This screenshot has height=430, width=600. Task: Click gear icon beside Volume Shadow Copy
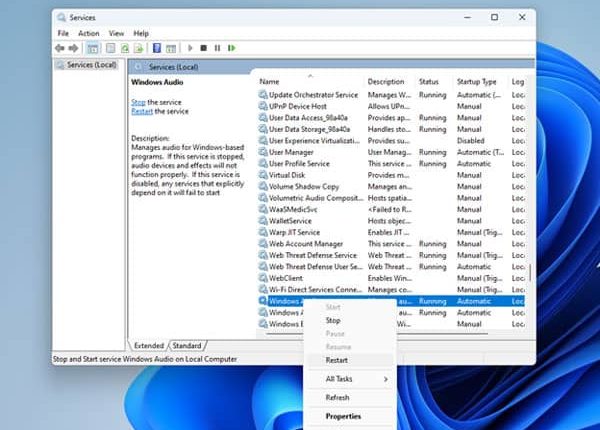pos(263,186)
